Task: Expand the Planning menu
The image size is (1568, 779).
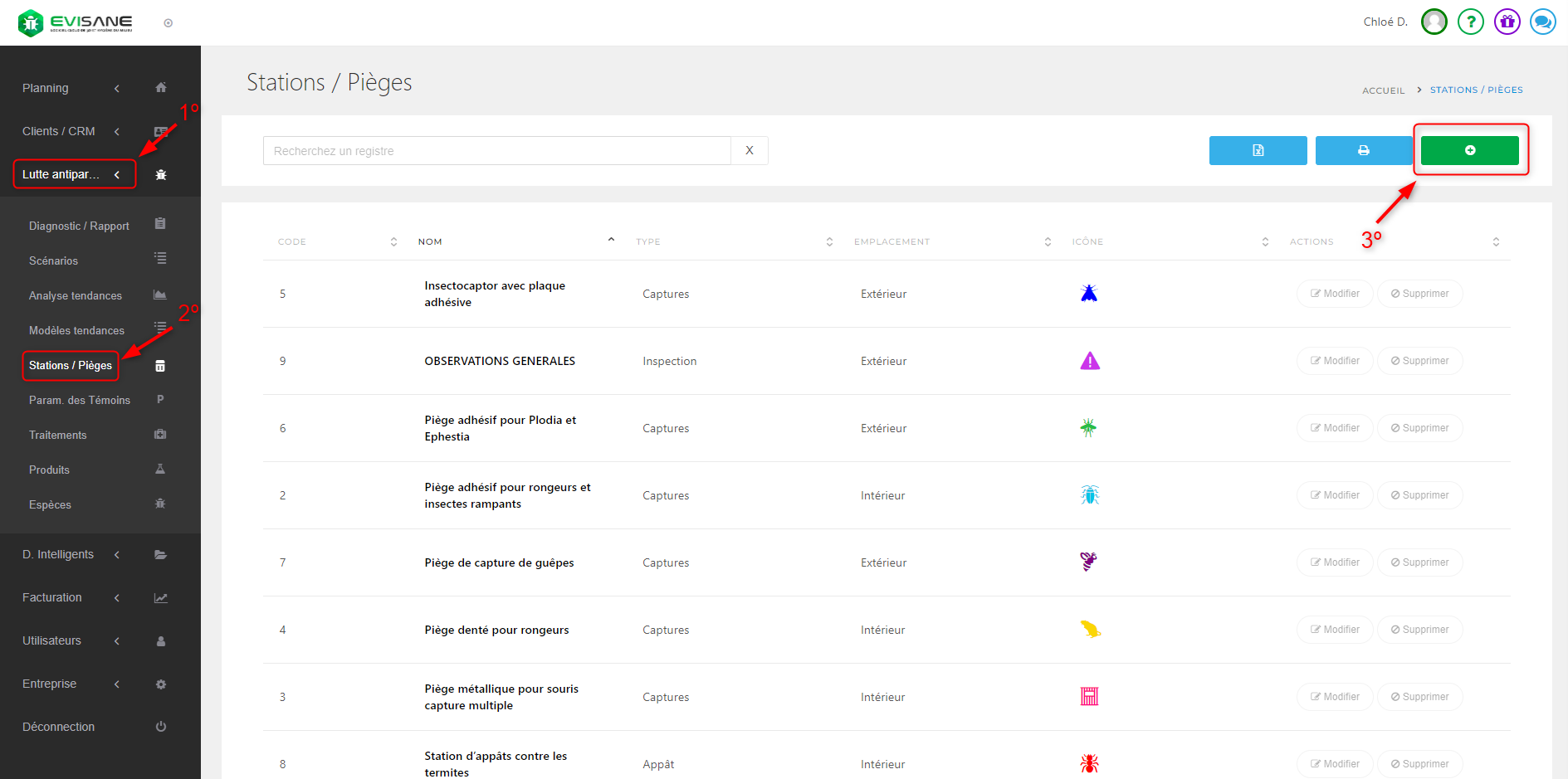Action: pyautogui.click(x=71, y=88)
